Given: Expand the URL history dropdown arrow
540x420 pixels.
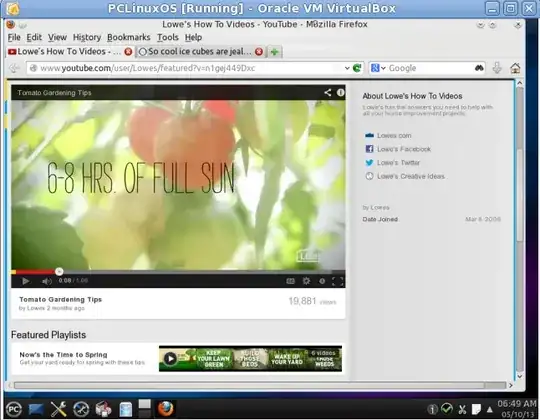Looking at the screenshot, I should [x=347, y=68].
